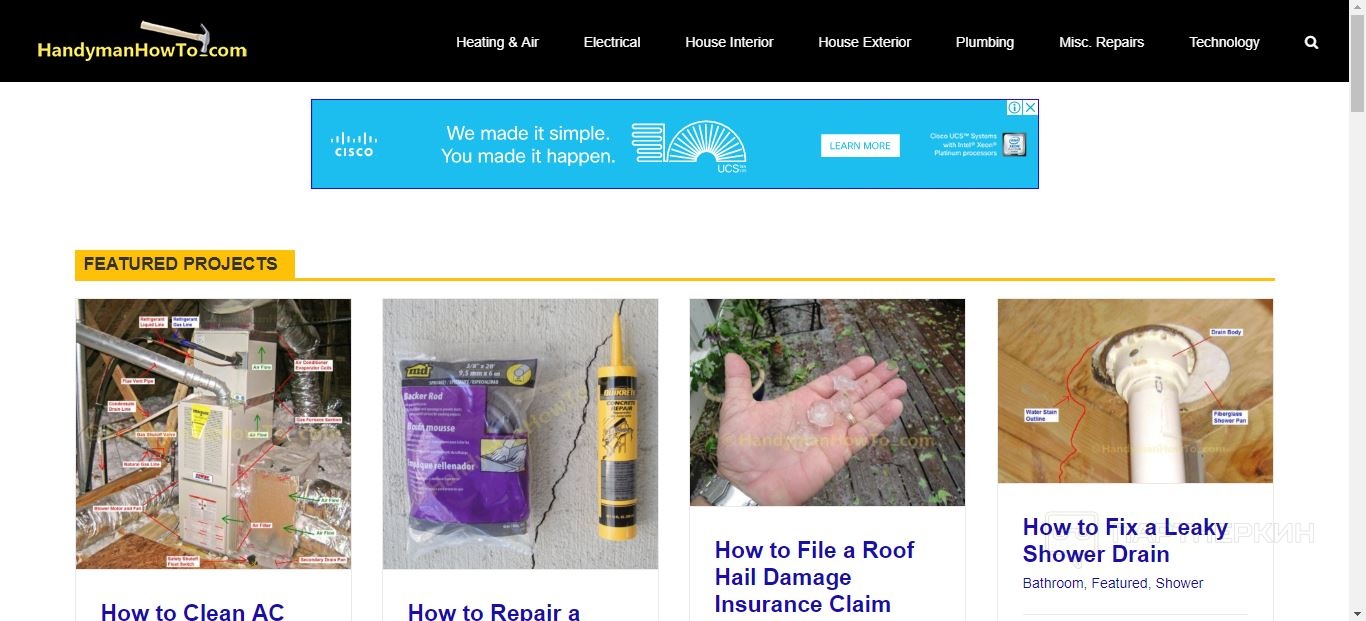
Task: Click the ad info icon
Action: 1014,107
